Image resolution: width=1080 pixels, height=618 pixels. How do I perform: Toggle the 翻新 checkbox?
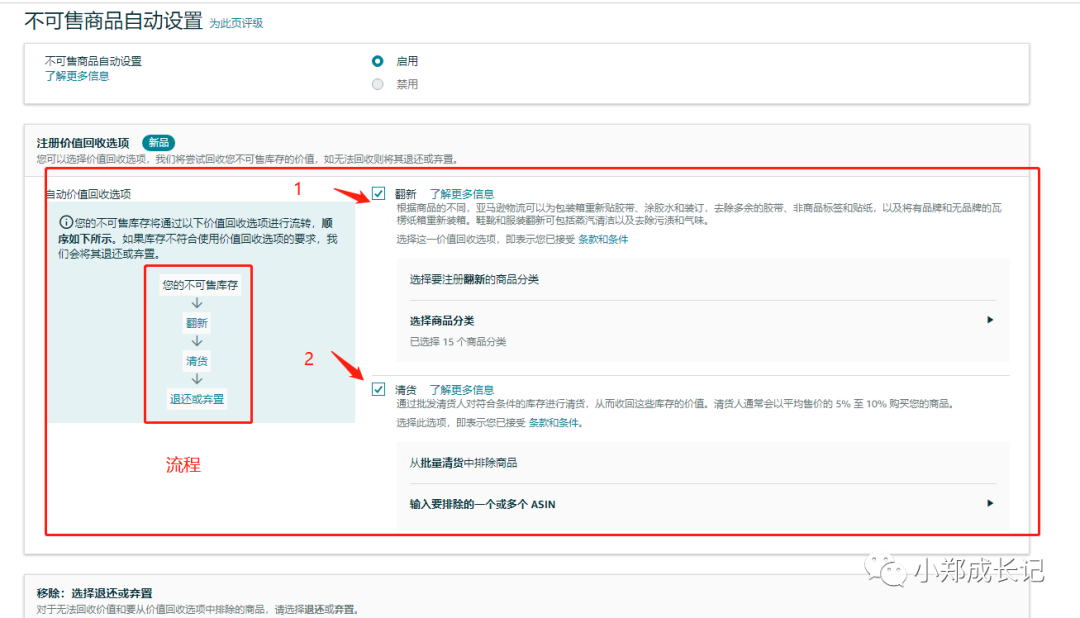pyautogui.click(x=378, y=194)
